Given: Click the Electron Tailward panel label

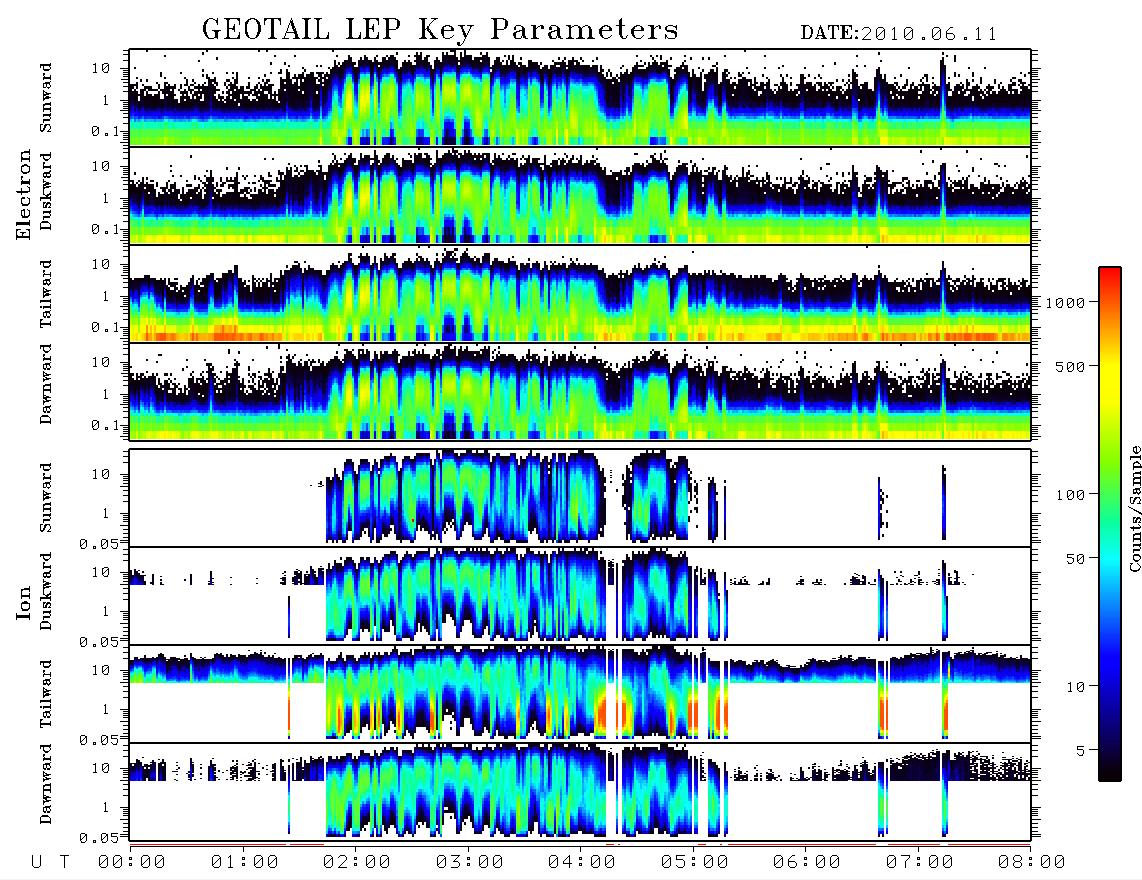Looking at the screenshot, I should pos(46,294).
